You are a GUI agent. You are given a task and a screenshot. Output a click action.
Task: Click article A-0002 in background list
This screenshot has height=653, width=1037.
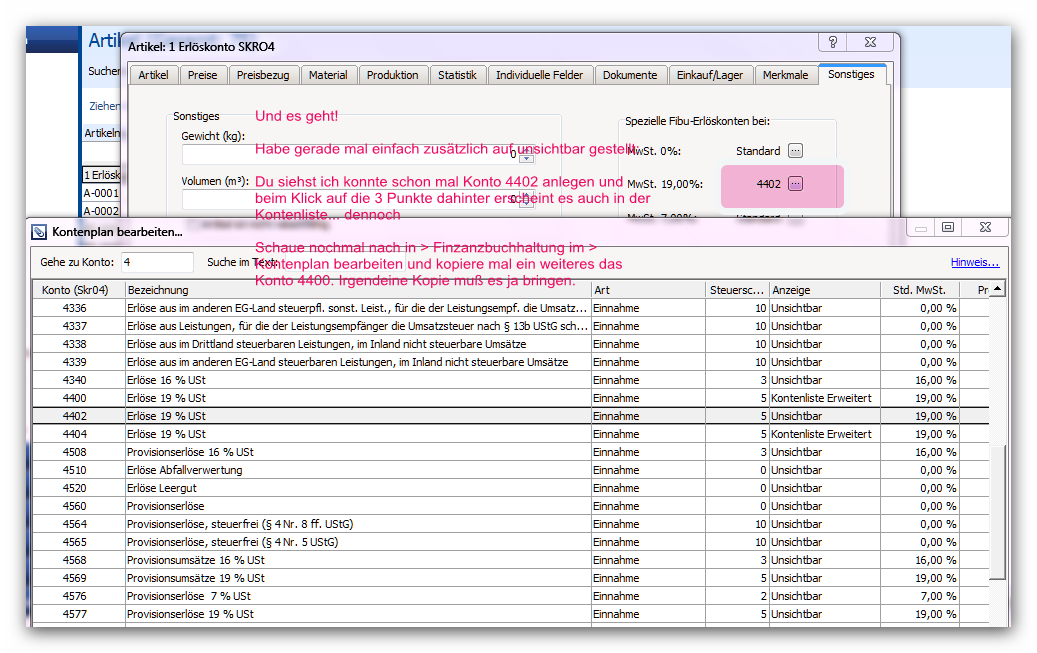pos(101,211)
